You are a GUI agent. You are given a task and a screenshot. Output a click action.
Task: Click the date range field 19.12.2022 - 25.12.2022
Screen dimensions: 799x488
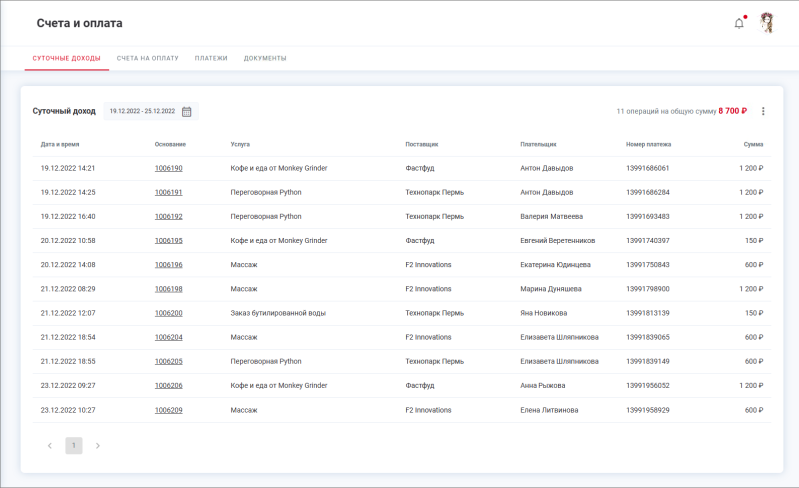(142, 111)
